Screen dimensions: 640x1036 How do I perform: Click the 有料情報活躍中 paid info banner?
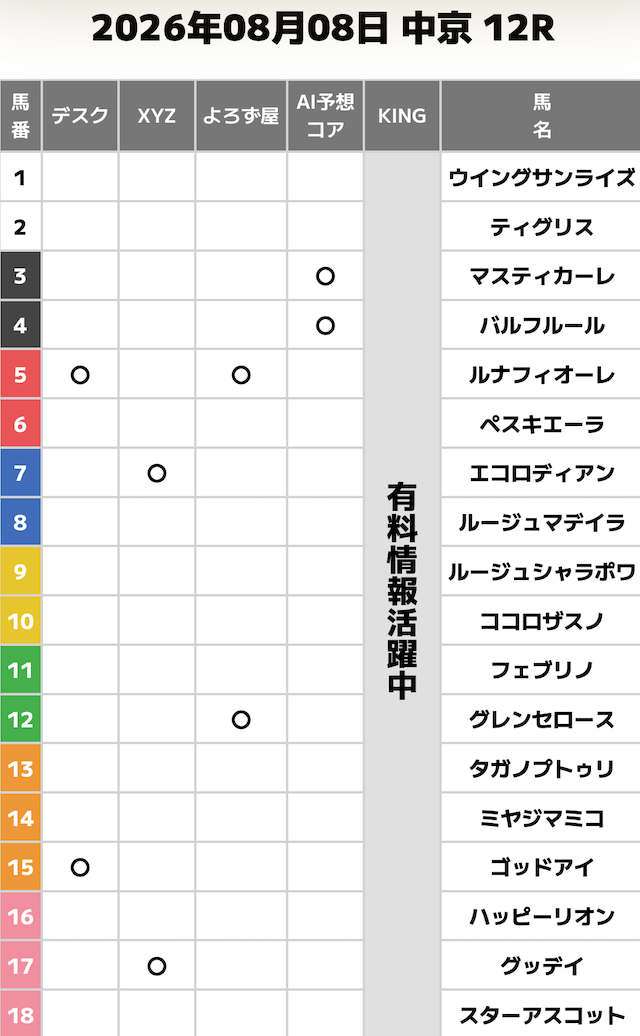pos(402,591)
